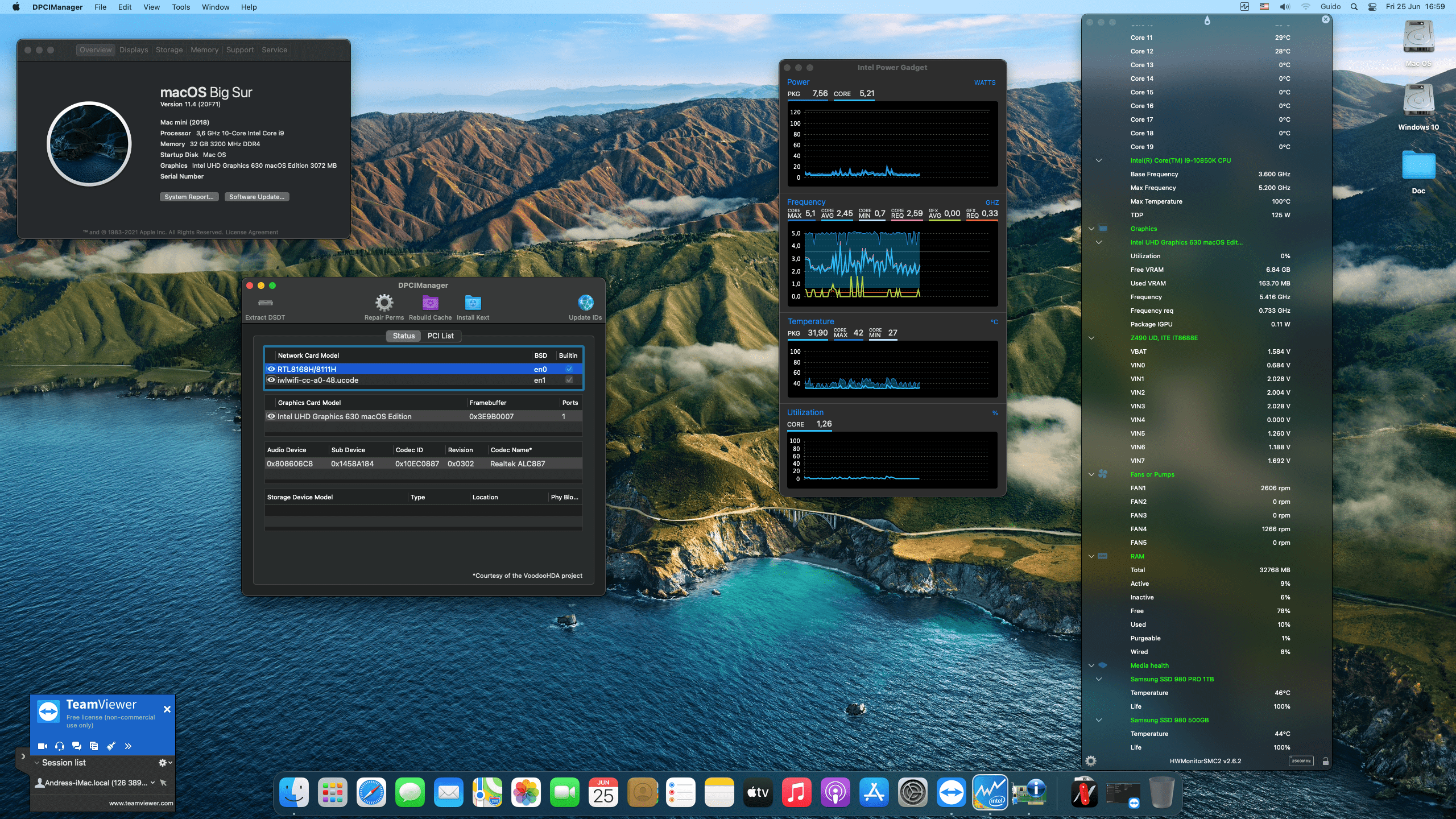
Task: Open the File menu
Action: pyautogui.click(x=101, y=7)
